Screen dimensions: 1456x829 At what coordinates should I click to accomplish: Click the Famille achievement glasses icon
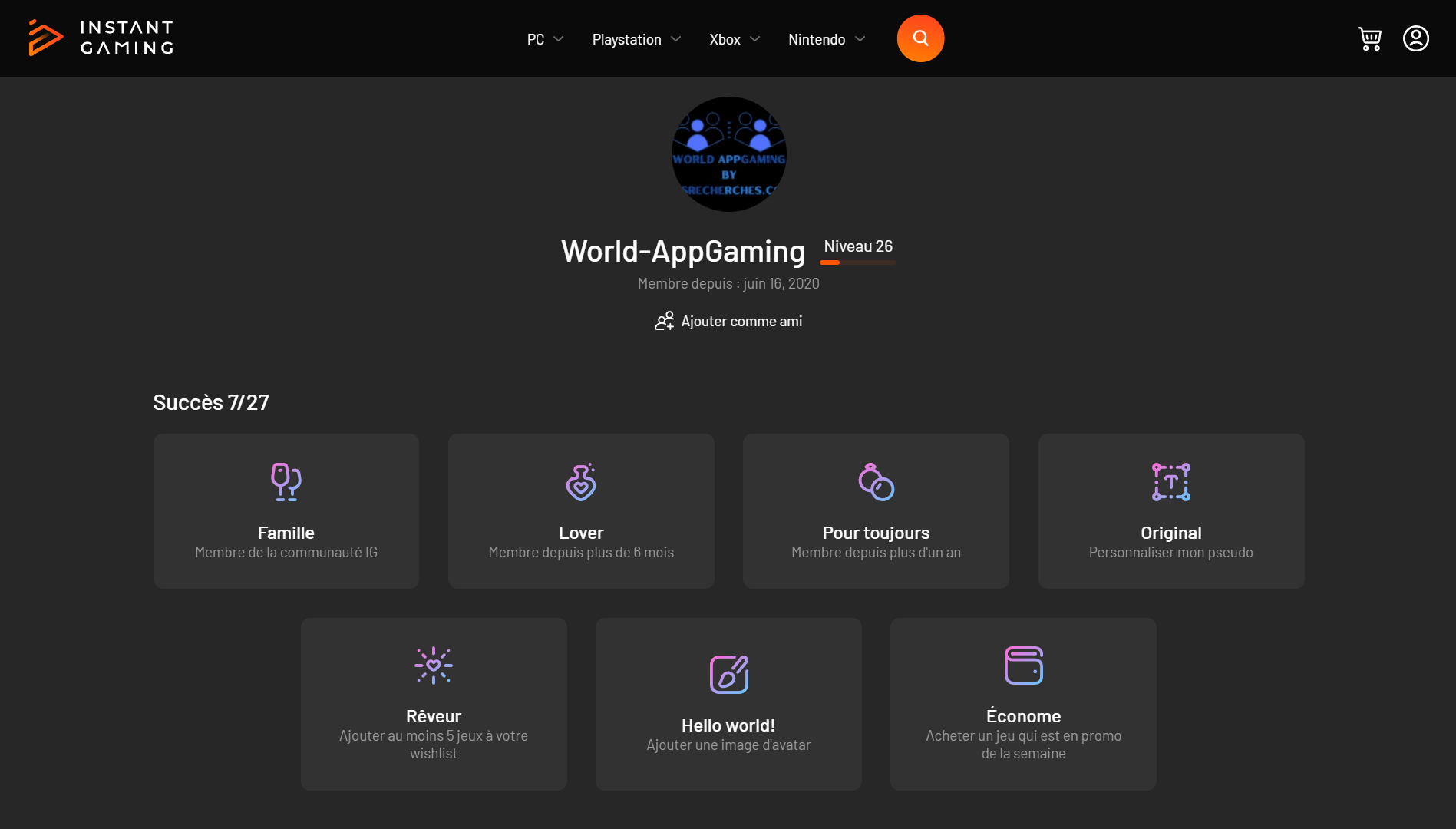(286, 482)
